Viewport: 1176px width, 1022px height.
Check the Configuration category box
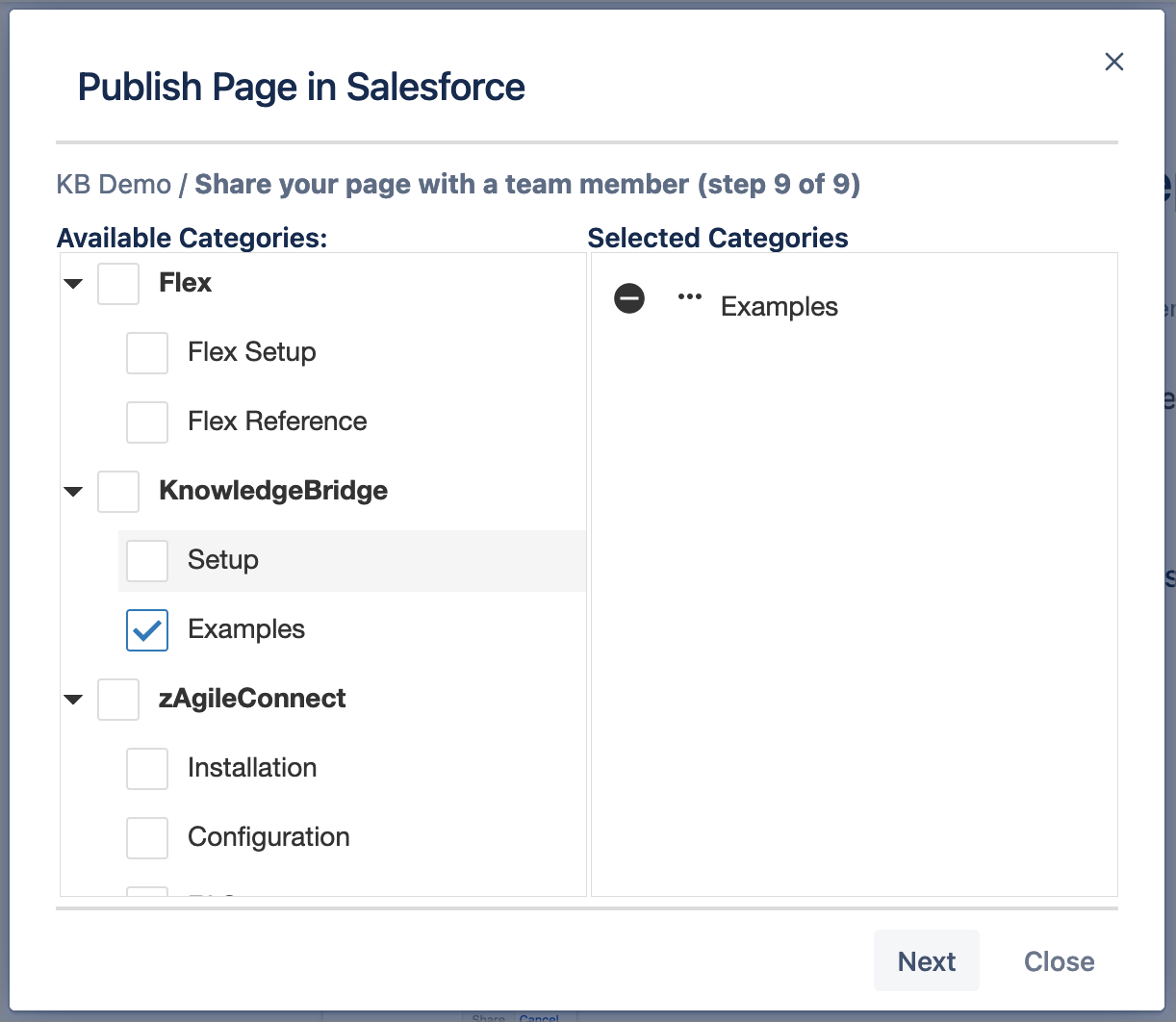pos(147,838)
